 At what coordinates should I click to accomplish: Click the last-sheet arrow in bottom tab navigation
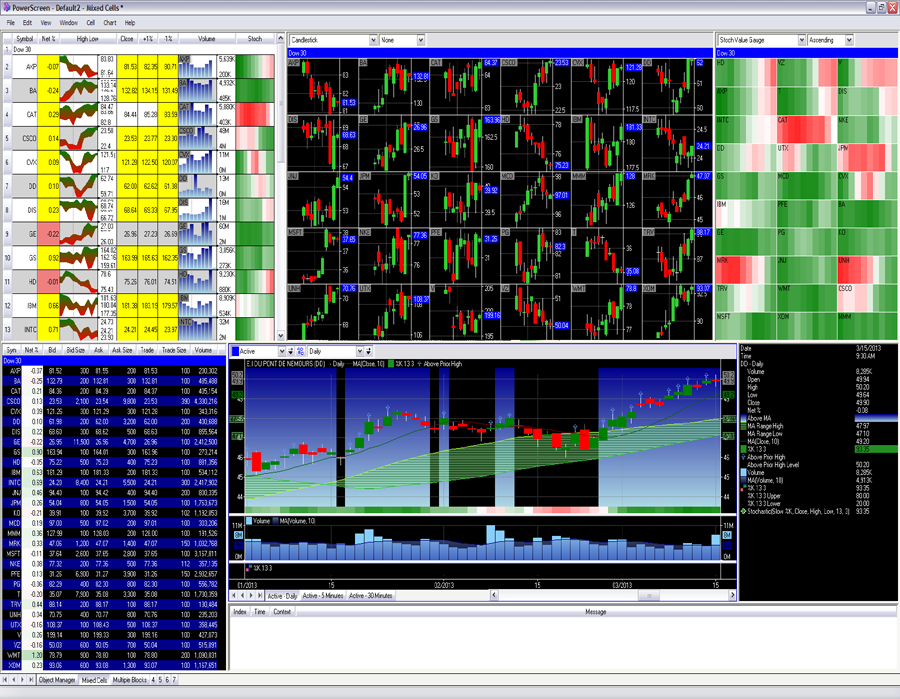tap(32, 680)
